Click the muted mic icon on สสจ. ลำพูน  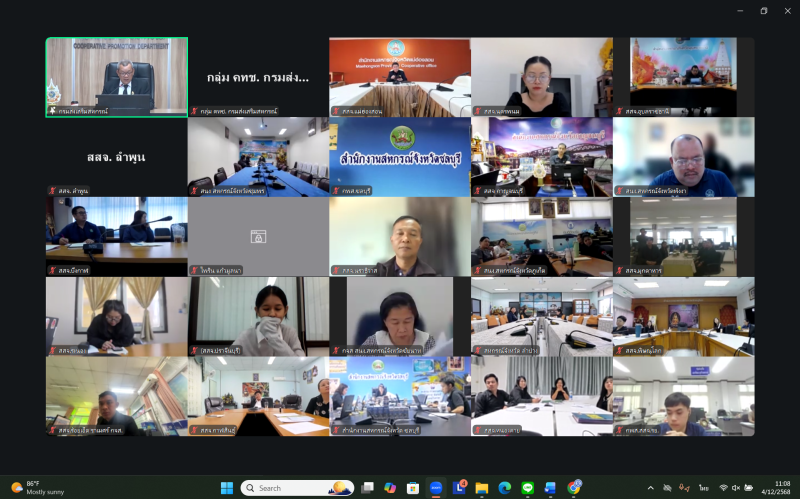52,191
